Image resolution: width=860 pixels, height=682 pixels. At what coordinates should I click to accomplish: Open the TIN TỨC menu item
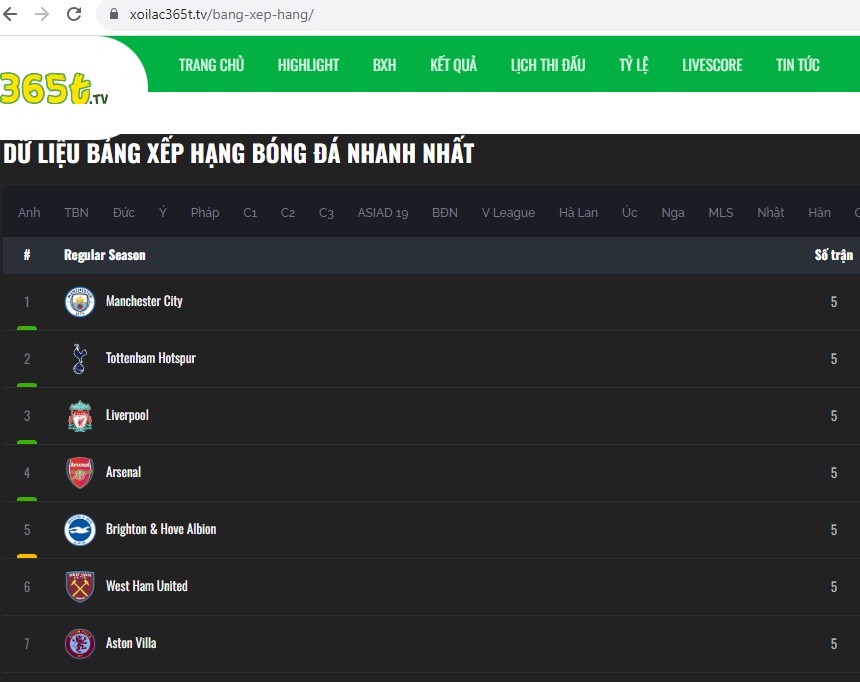(797, 65)
